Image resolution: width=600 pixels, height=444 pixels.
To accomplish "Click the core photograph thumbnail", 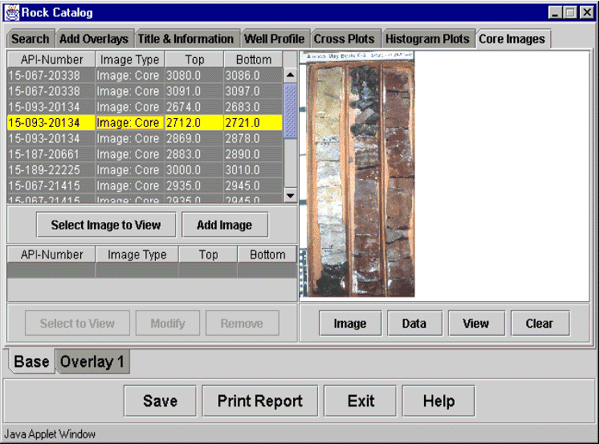I will (357, 174).
